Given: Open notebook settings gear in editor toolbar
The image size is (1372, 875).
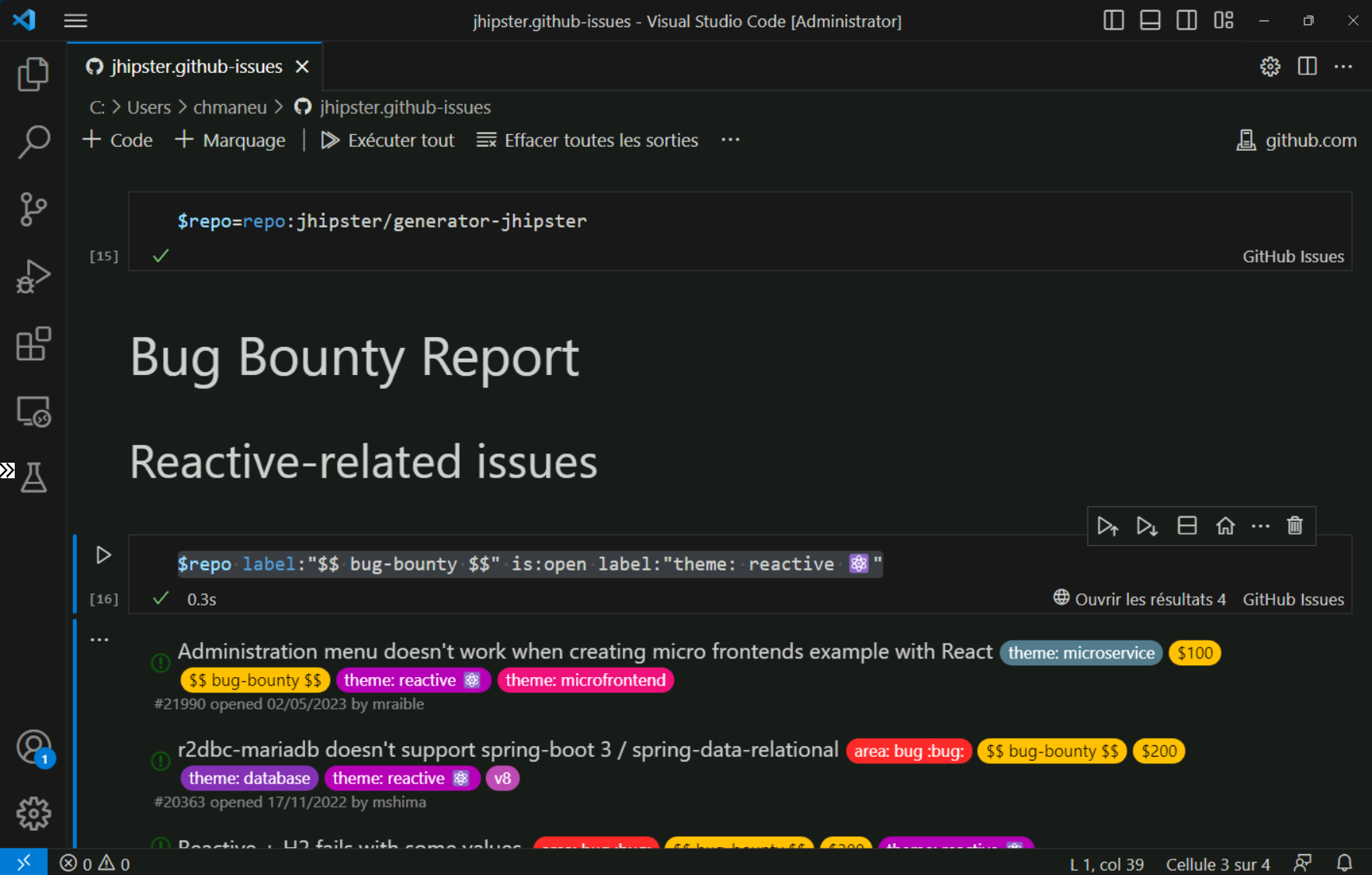Looking at the screenshot, I should point(1270,67).
